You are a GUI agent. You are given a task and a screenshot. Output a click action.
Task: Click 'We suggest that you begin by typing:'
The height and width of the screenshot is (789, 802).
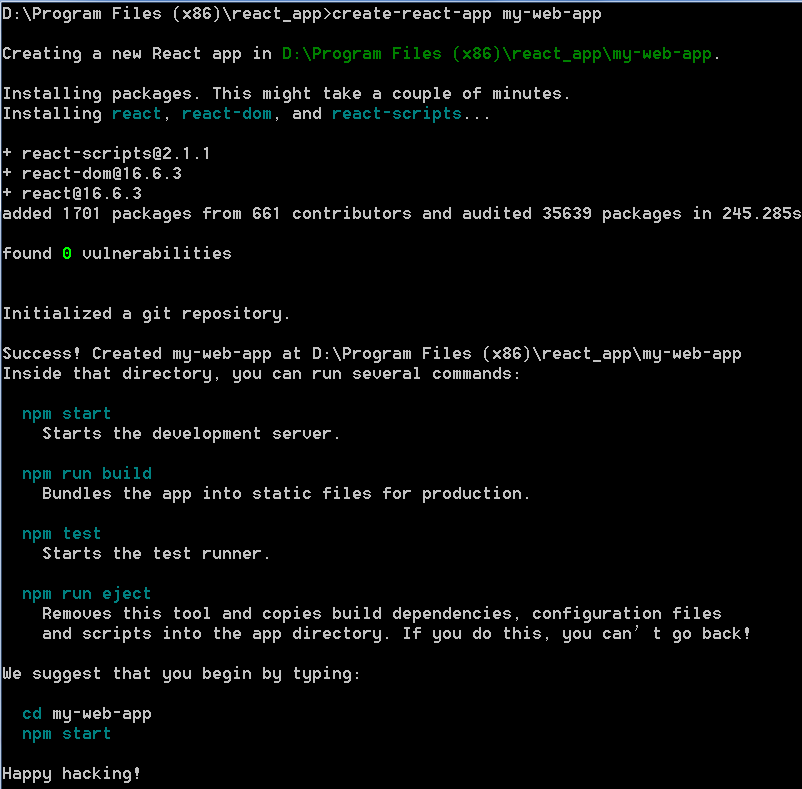click(x=182, y=673)
